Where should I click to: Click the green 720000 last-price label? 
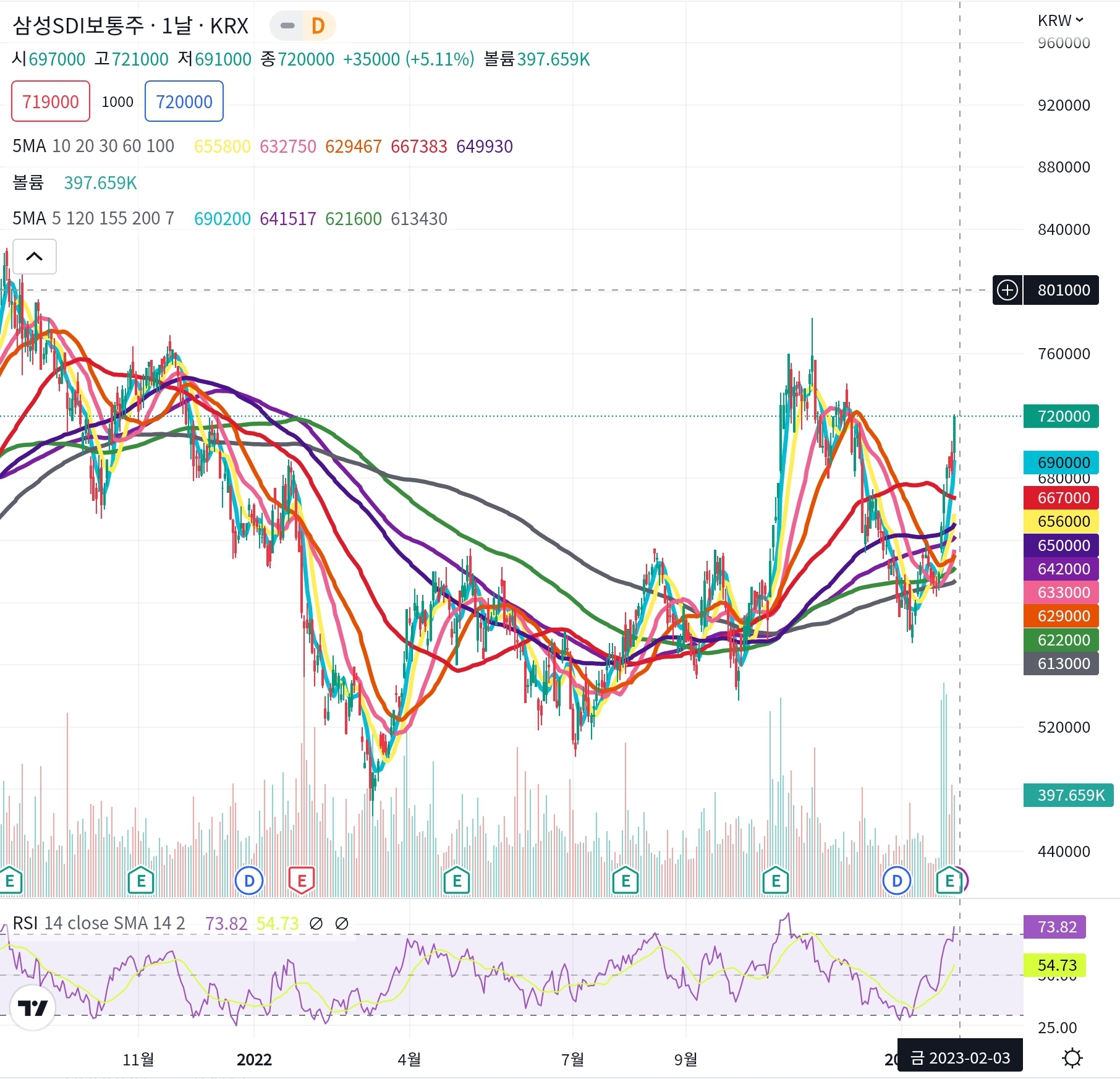tap(1061, 416)
